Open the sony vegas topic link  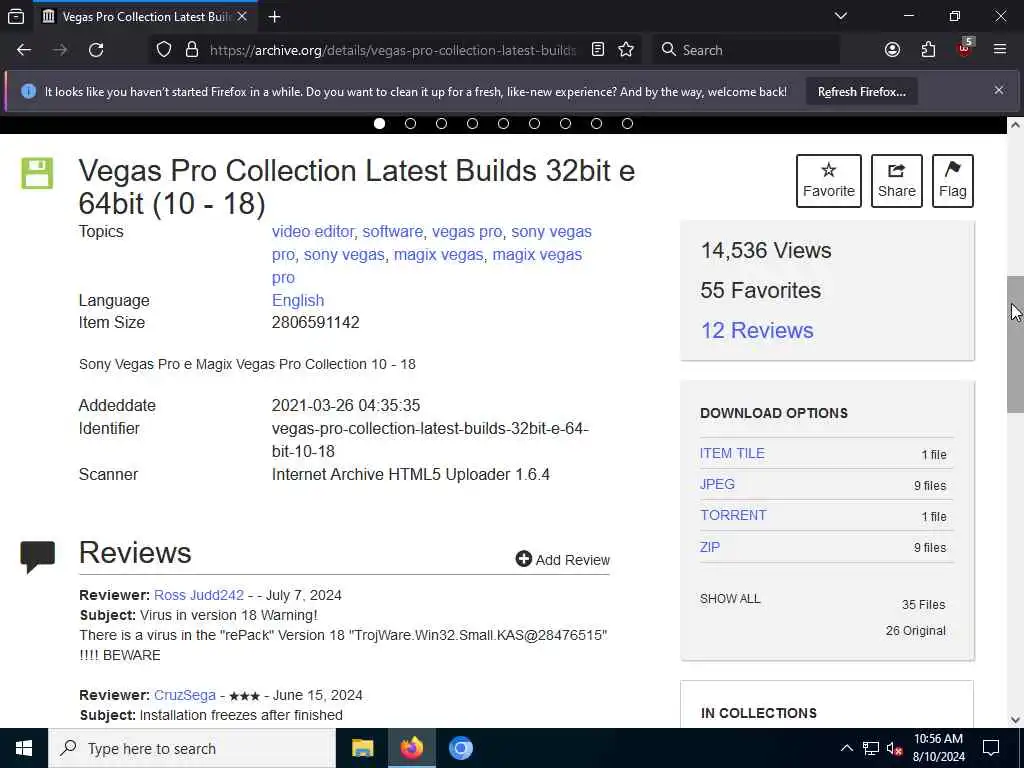coord(344,255)
